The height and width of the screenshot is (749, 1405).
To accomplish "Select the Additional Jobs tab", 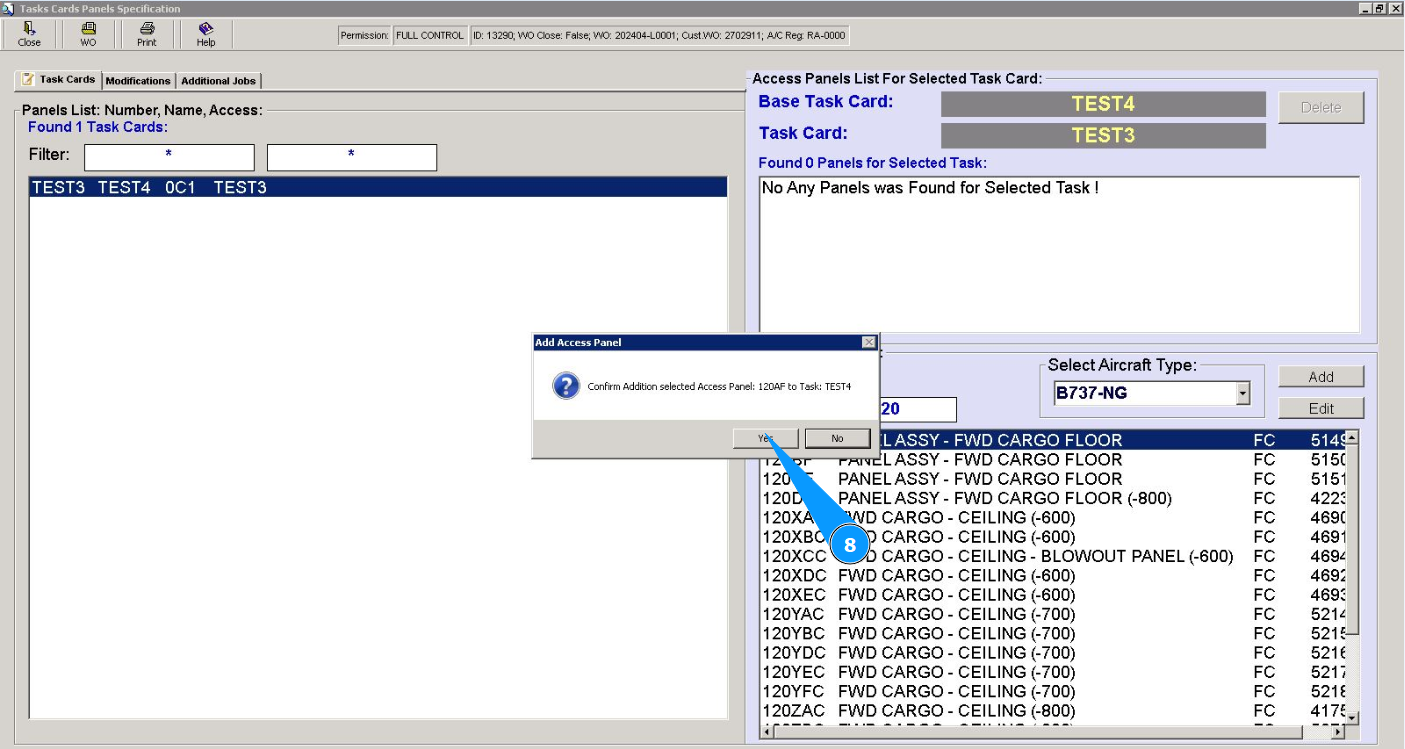I will pyautogui.click(x=218, y=81).
